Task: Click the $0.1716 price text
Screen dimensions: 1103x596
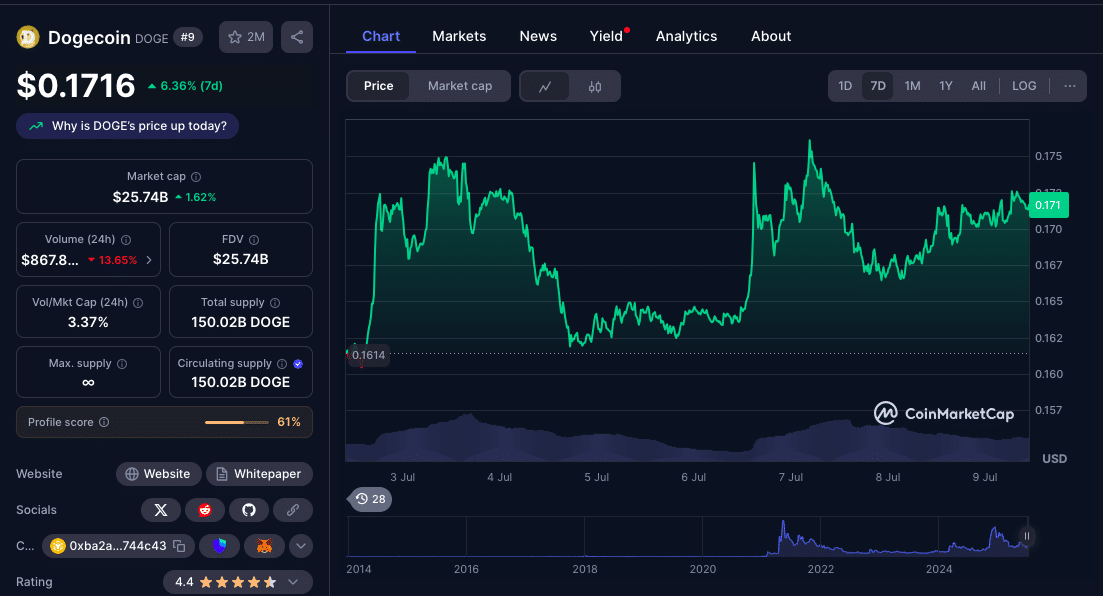Action: [76, 86]
